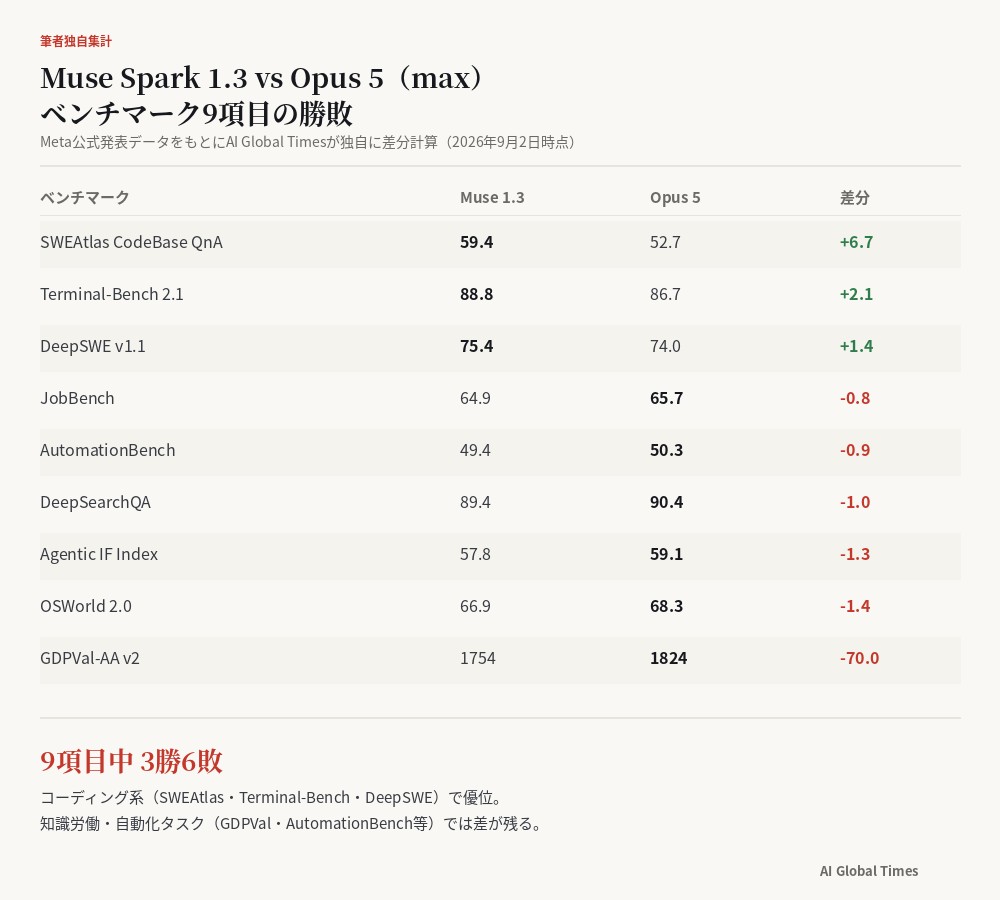Image resolution: width=1000 pixels, height=900 pixels.
Task: Click the 66.9 Muse score cell
Action: pyautogui.click(x=475, y=606)
